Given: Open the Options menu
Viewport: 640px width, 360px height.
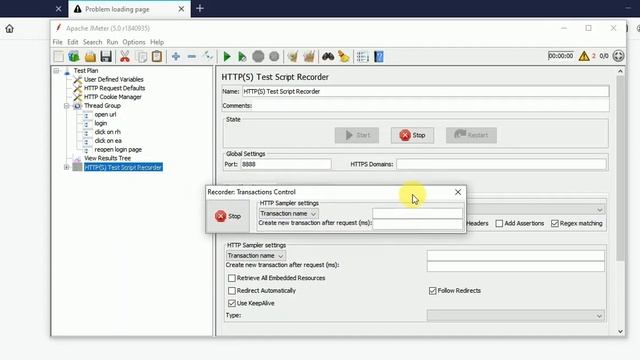Looking at the screenshot, I should click(134, 42).
